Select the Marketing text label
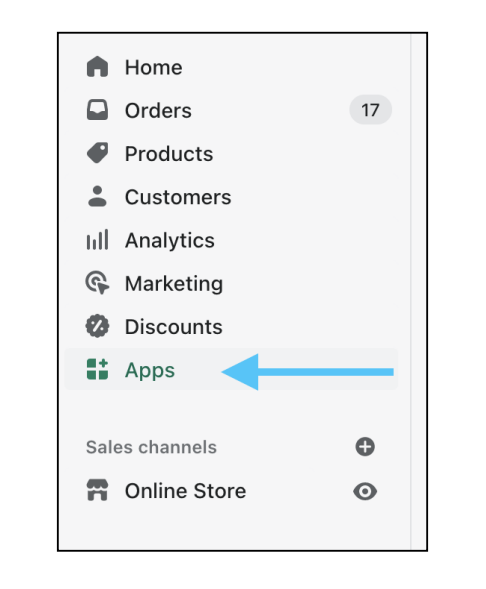486x589 pixels. tap(174, 284)
